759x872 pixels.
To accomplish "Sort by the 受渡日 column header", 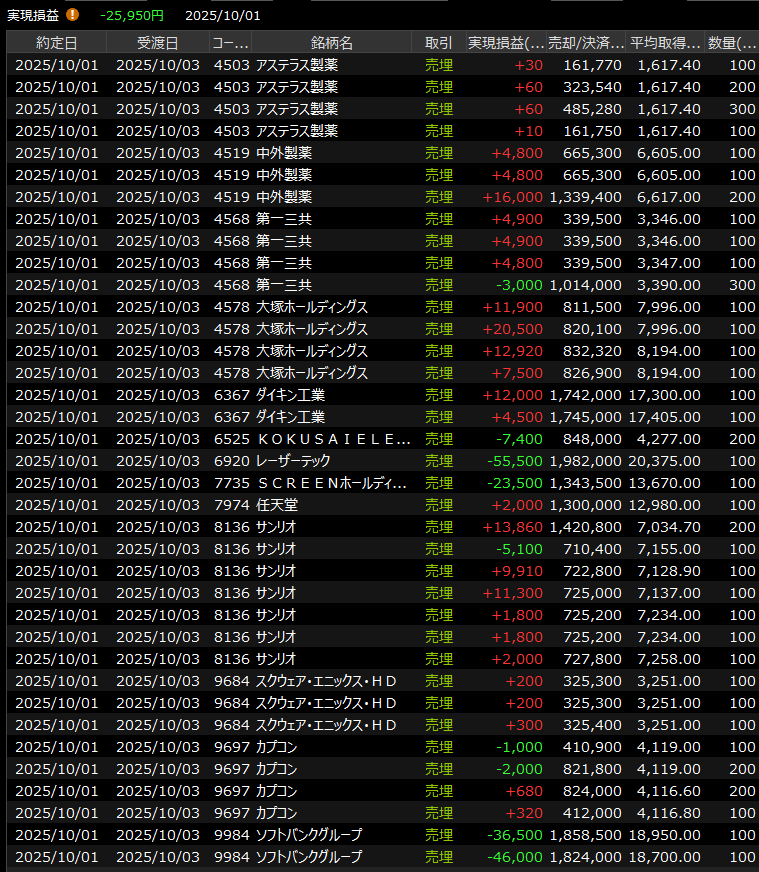I will (x=158, y=42).
